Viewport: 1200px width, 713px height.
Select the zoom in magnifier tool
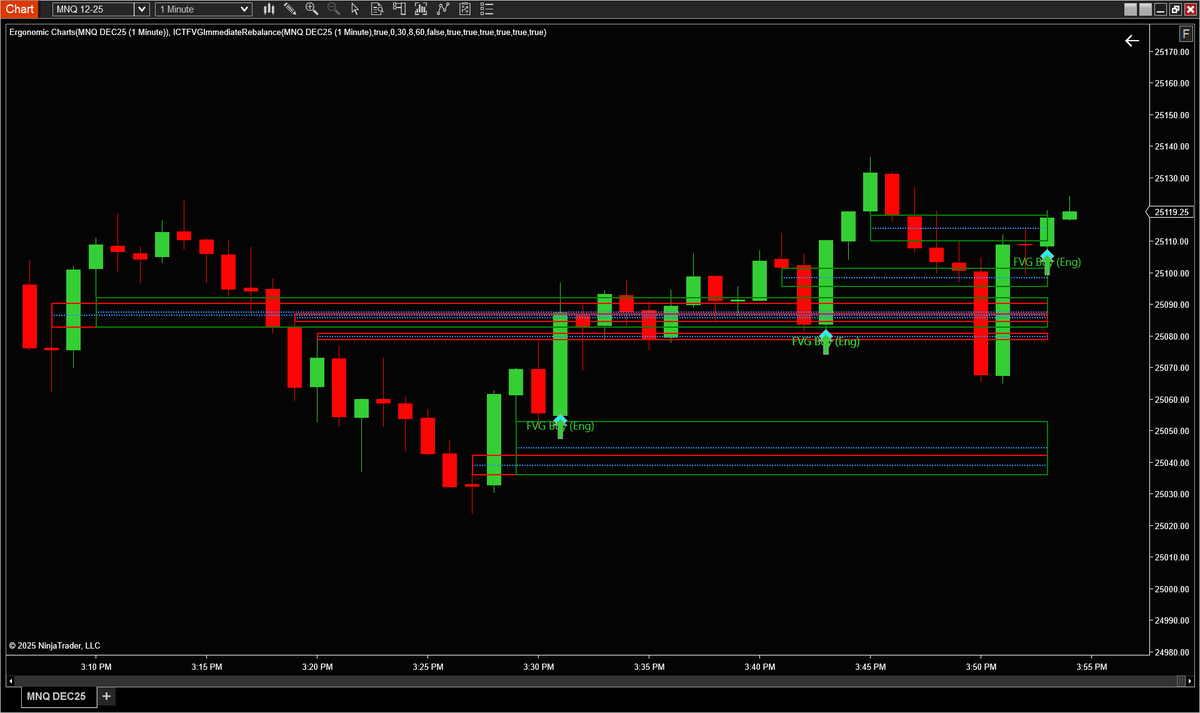312,9
